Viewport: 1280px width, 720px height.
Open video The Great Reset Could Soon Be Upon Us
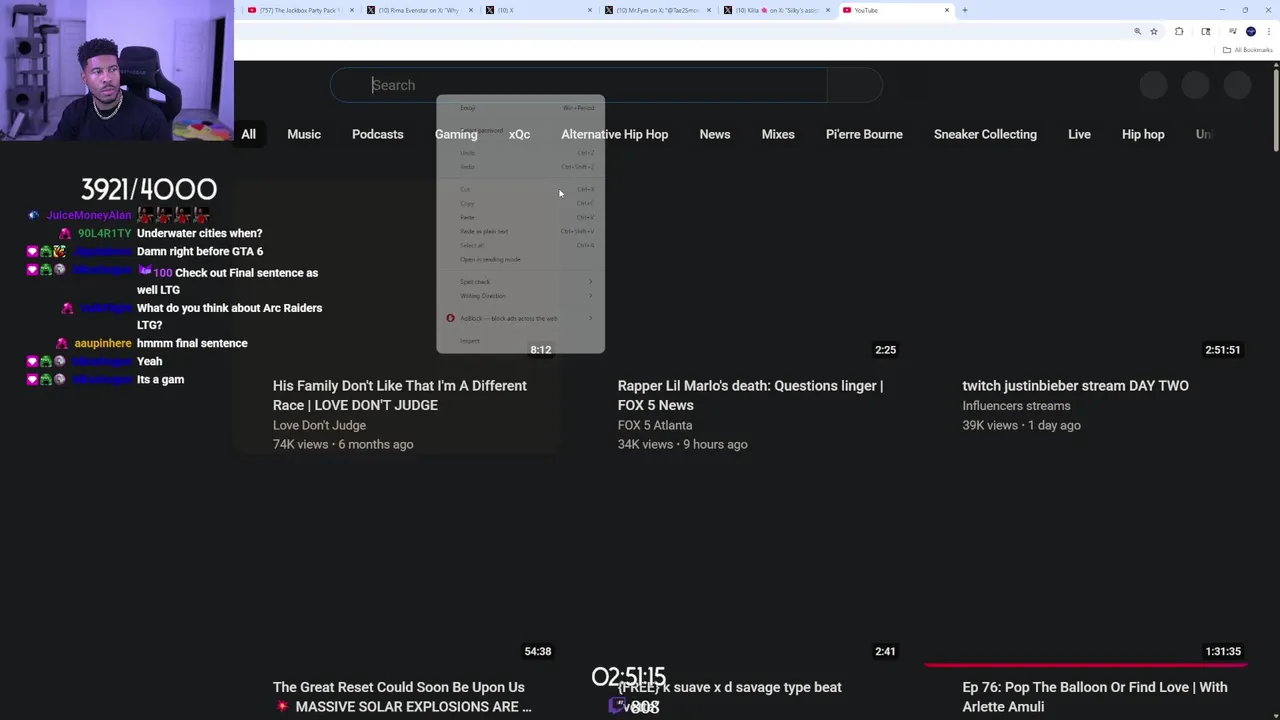[402, 696]
